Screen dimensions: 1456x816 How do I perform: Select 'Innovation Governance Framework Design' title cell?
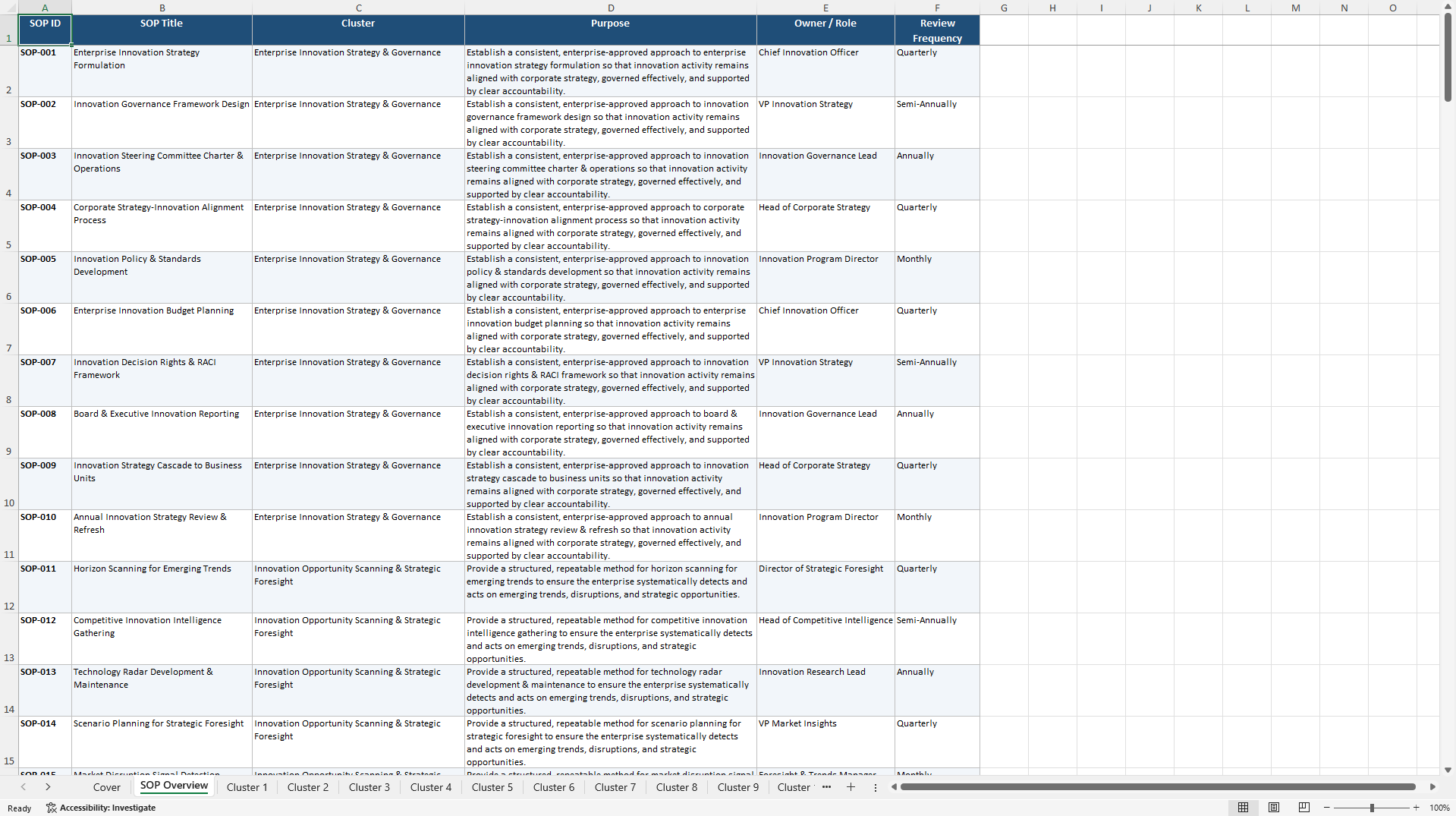[x=162, y=122]
